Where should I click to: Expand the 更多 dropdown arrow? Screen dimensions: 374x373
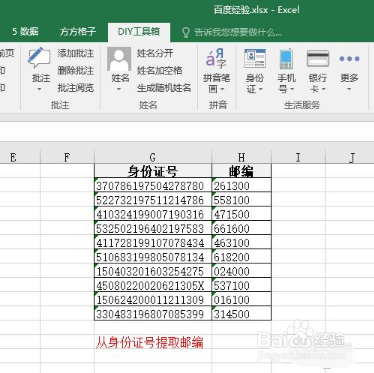pos(349,89)
